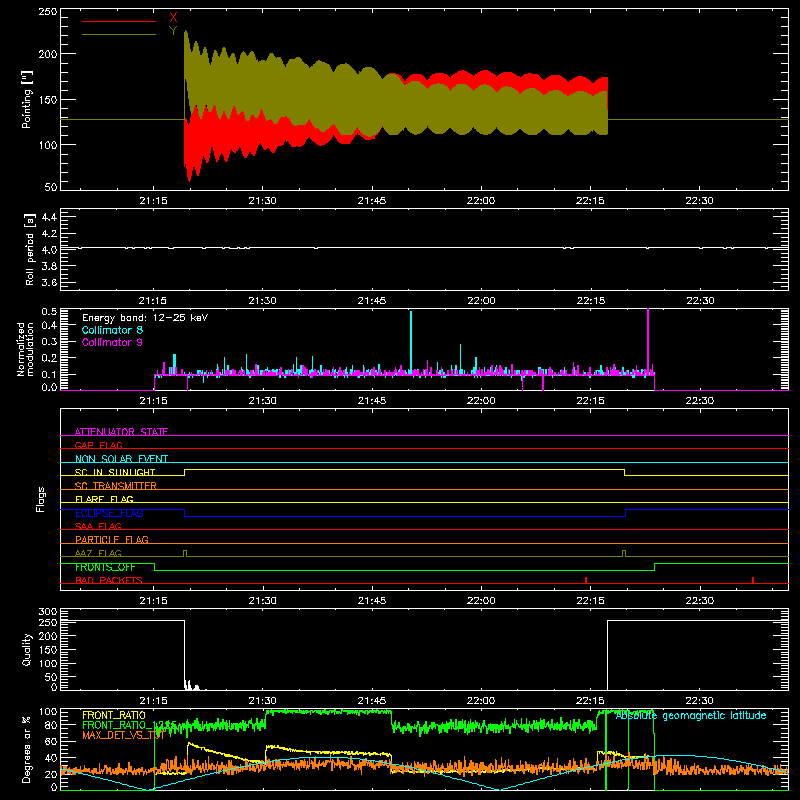Click the 21:15 time label under Quality plot
800x800 pixels.
[x=153, y=701]
